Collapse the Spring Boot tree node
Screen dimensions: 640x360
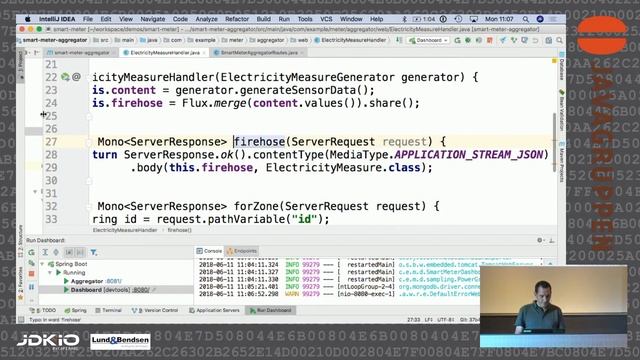42,264
